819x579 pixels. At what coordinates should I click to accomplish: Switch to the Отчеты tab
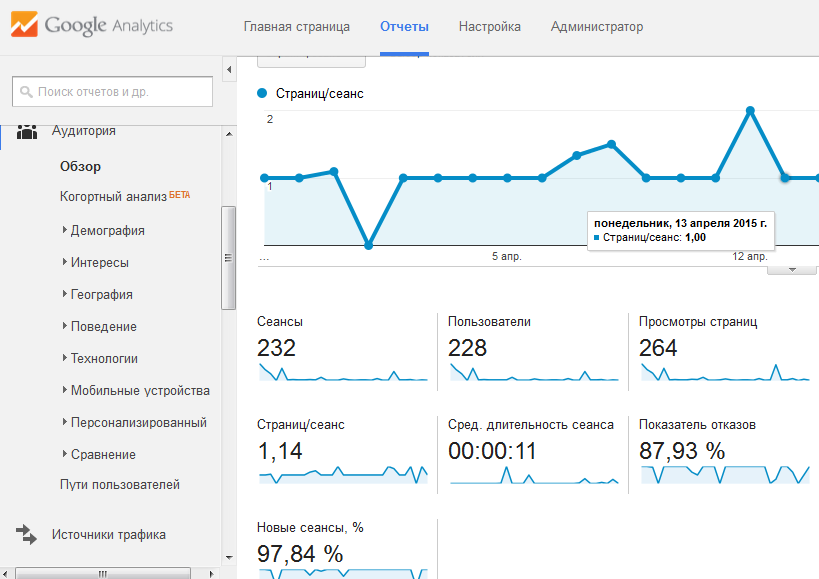point(404,27)
